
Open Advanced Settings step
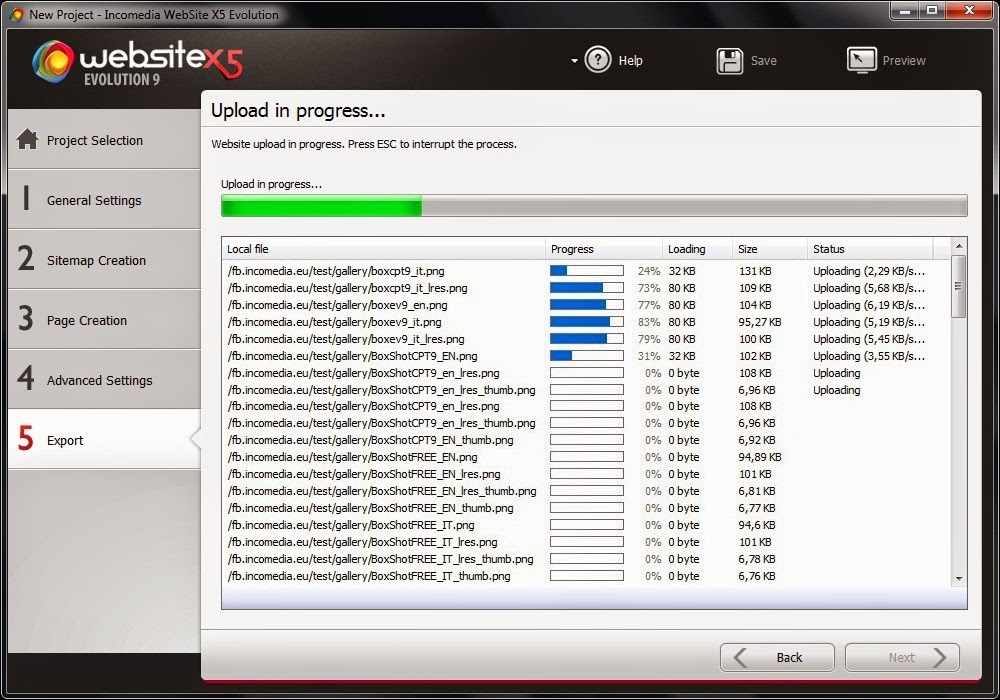coord(104,380)
